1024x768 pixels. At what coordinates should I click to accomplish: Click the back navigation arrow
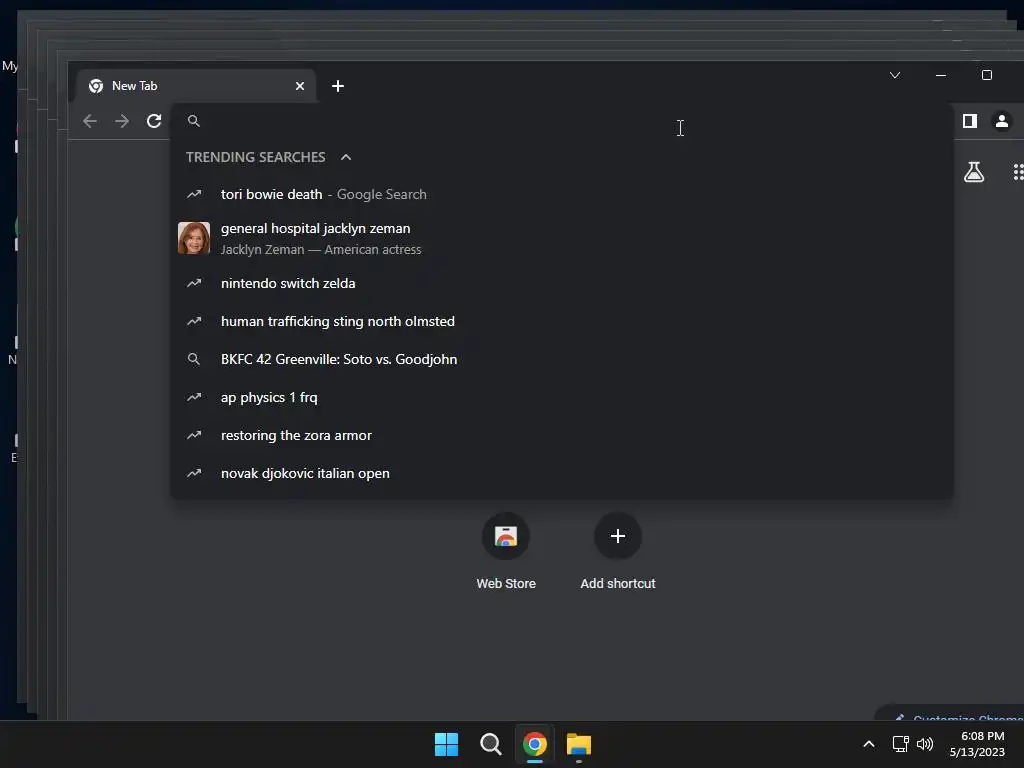pos(90,121)
